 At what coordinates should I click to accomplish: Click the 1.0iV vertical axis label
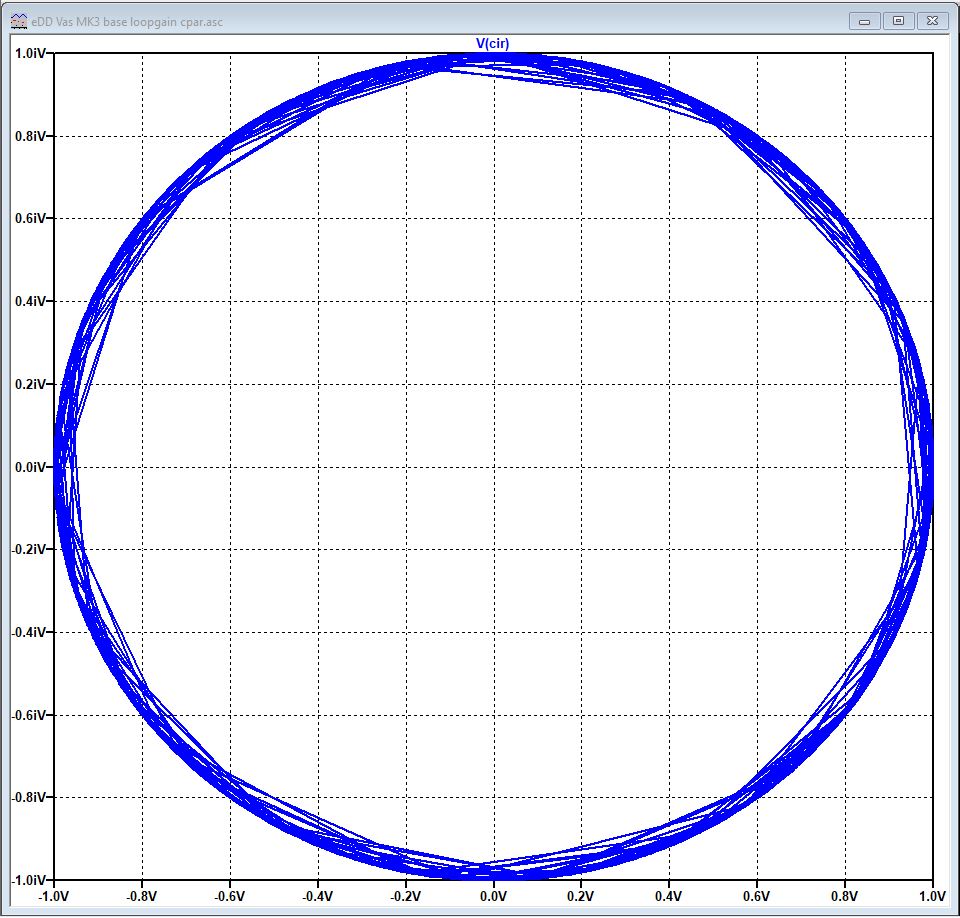pos(30,53)
